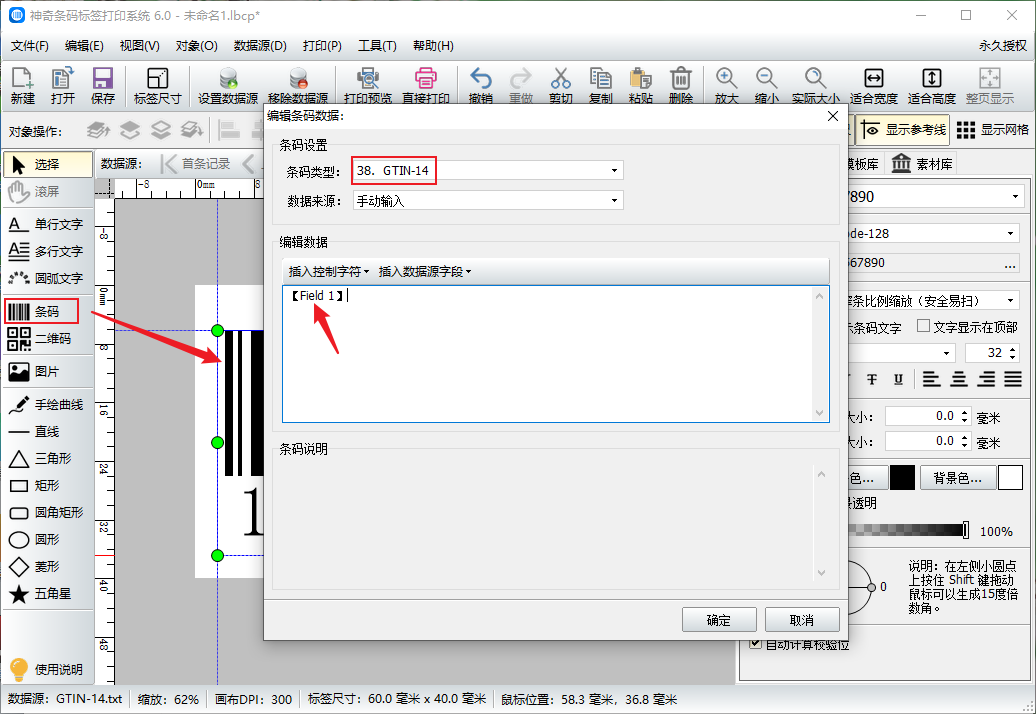
Task: Activate the 选择 selection tool
Action: click(48, 164)
